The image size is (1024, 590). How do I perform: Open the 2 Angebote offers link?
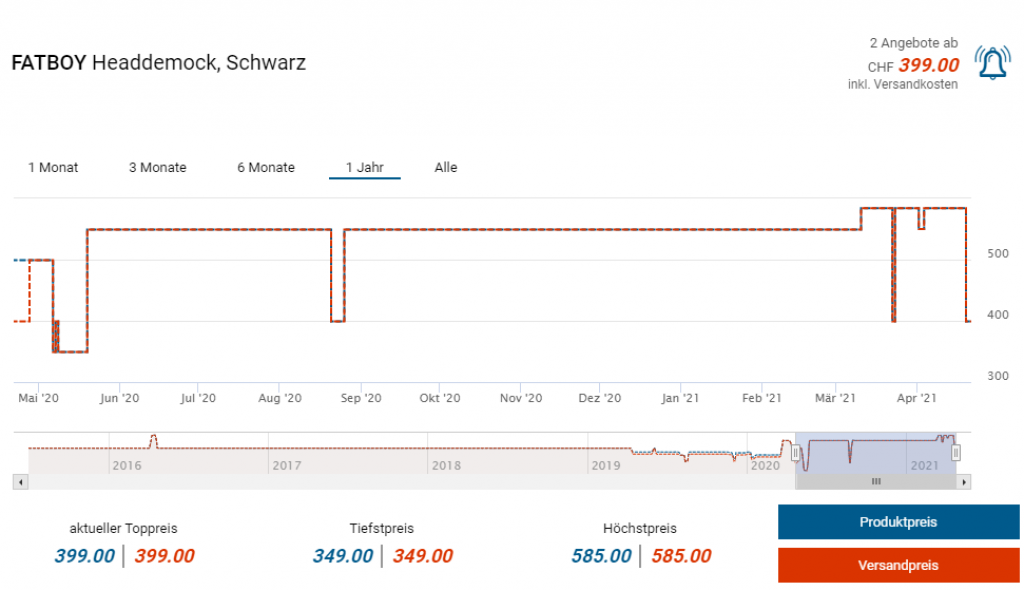[913, 43]
